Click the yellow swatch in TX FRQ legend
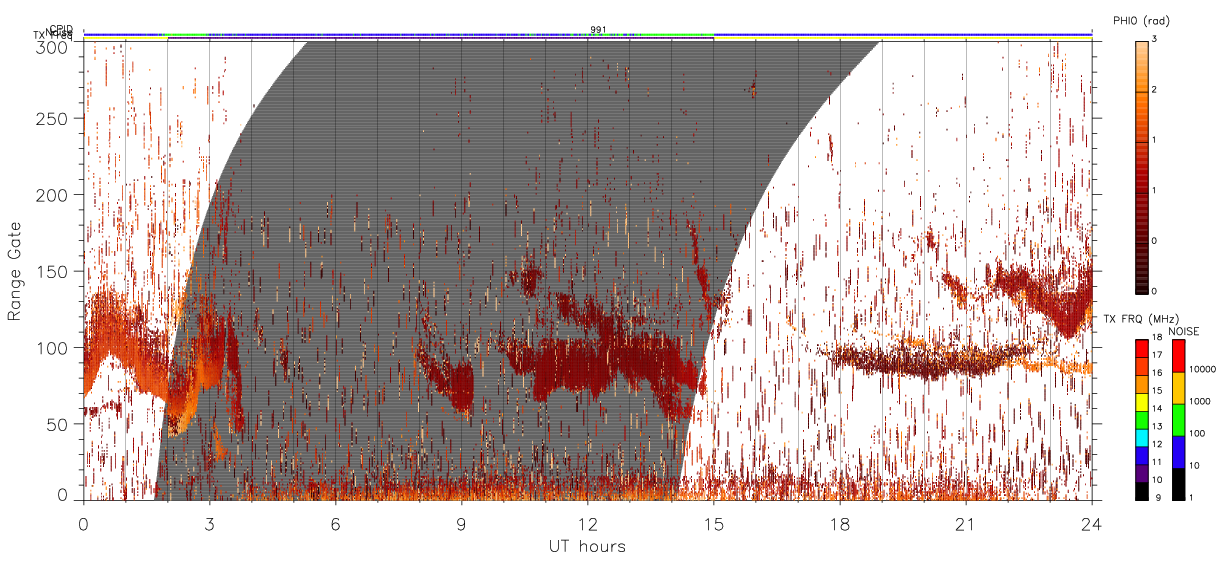1228x567 pixels. click(x=1142, y=402)
